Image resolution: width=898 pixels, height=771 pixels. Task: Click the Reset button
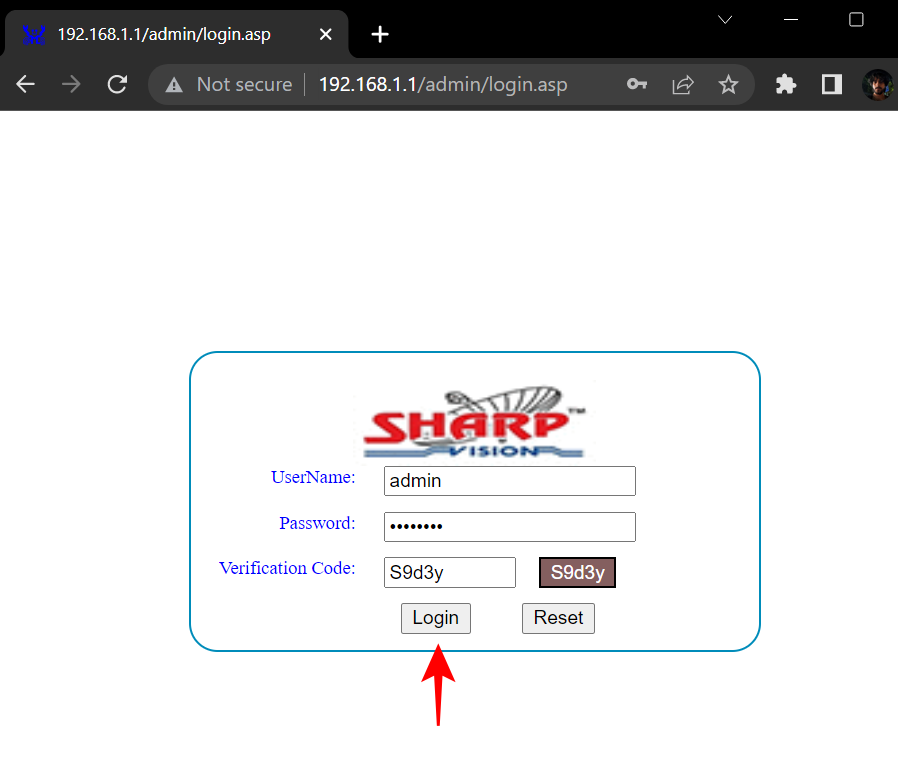(x=558, y=618)
